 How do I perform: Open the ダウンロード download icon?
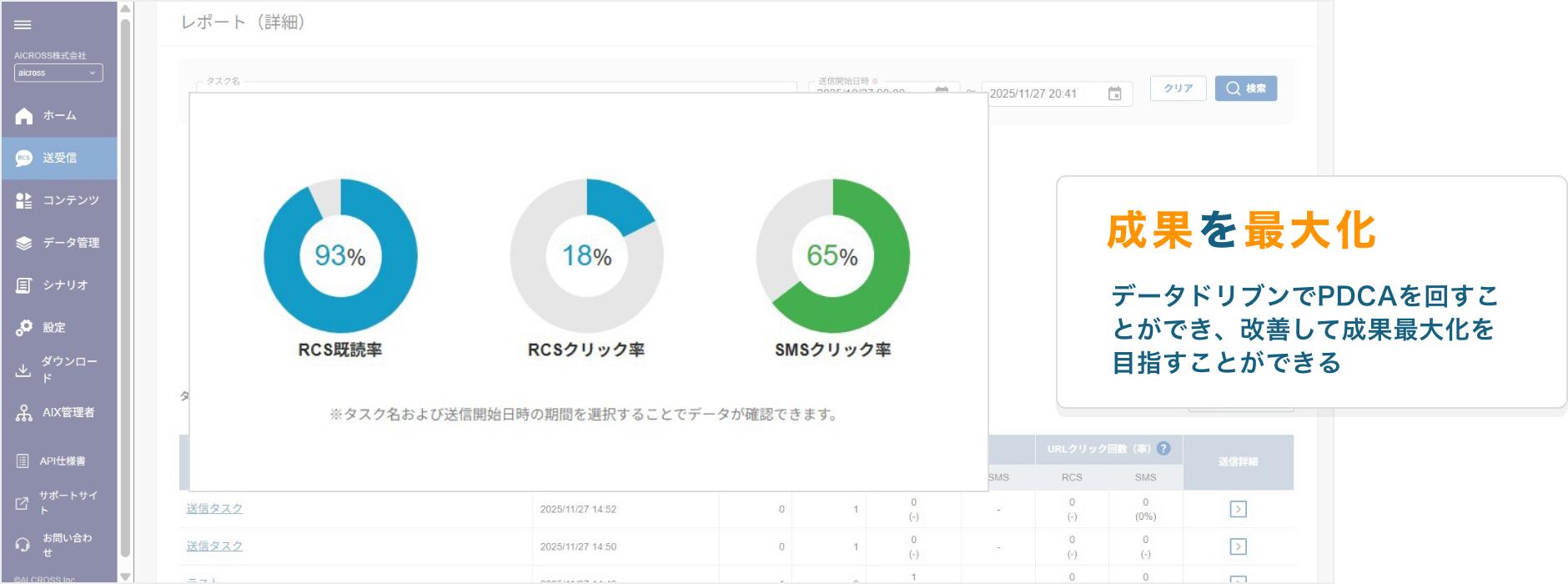23,370
